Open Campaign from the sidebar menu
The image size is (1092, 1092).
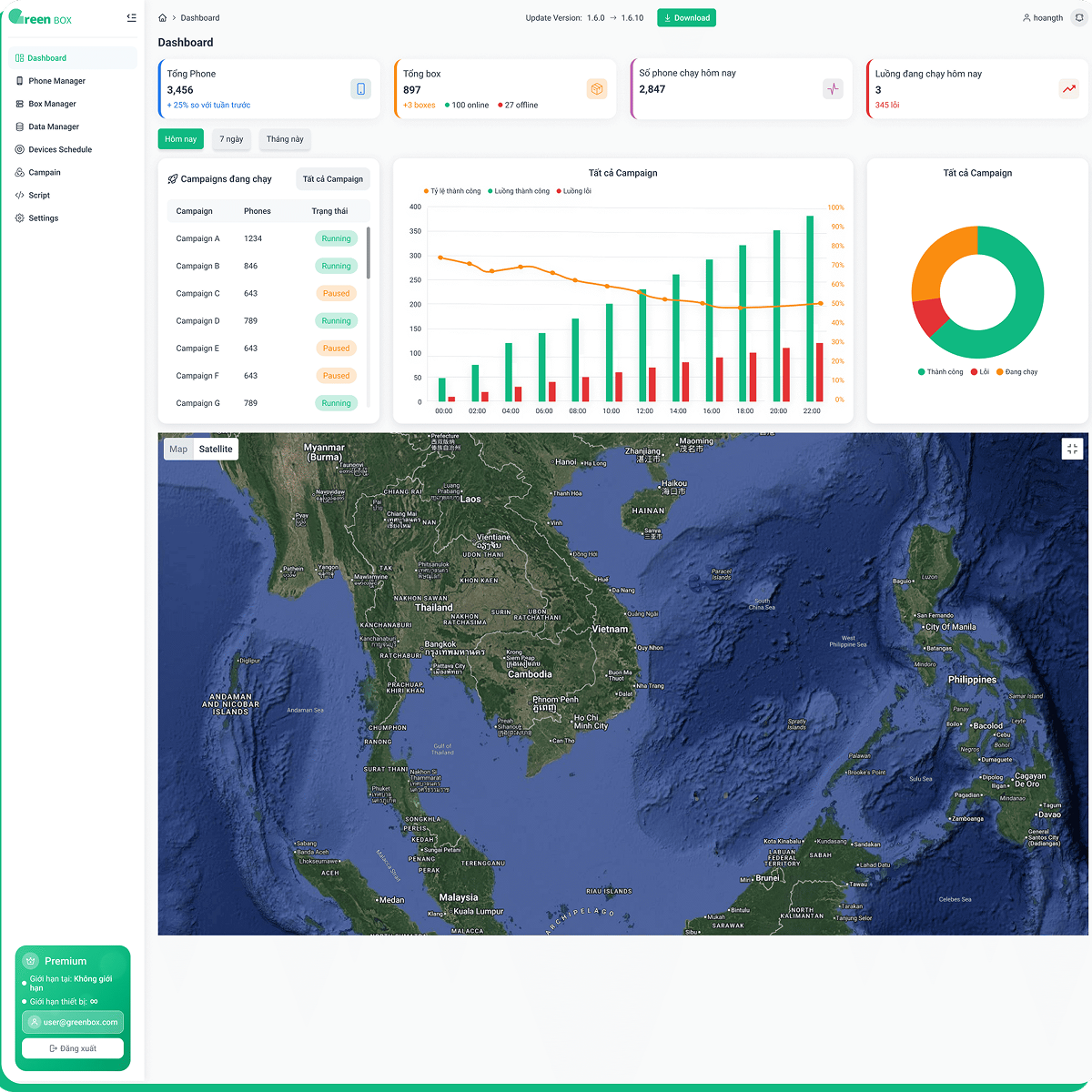click(x=45, y=172)
